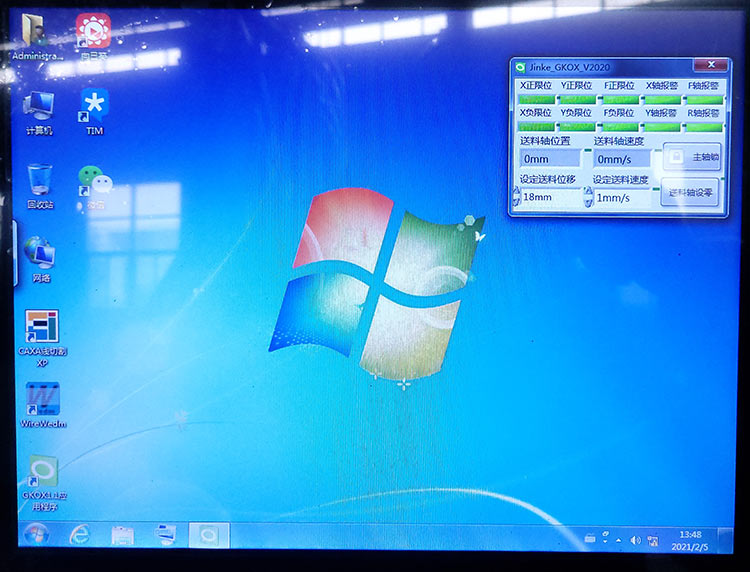Click the 送料轴速度 label
Screen dimensions: 750x572
(x=619, y=141)
